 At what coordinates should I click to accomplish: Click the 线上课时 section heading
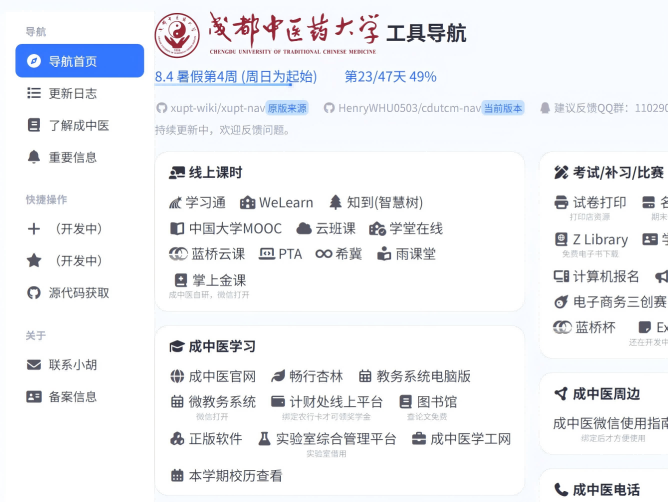click(x=206, y=173)
